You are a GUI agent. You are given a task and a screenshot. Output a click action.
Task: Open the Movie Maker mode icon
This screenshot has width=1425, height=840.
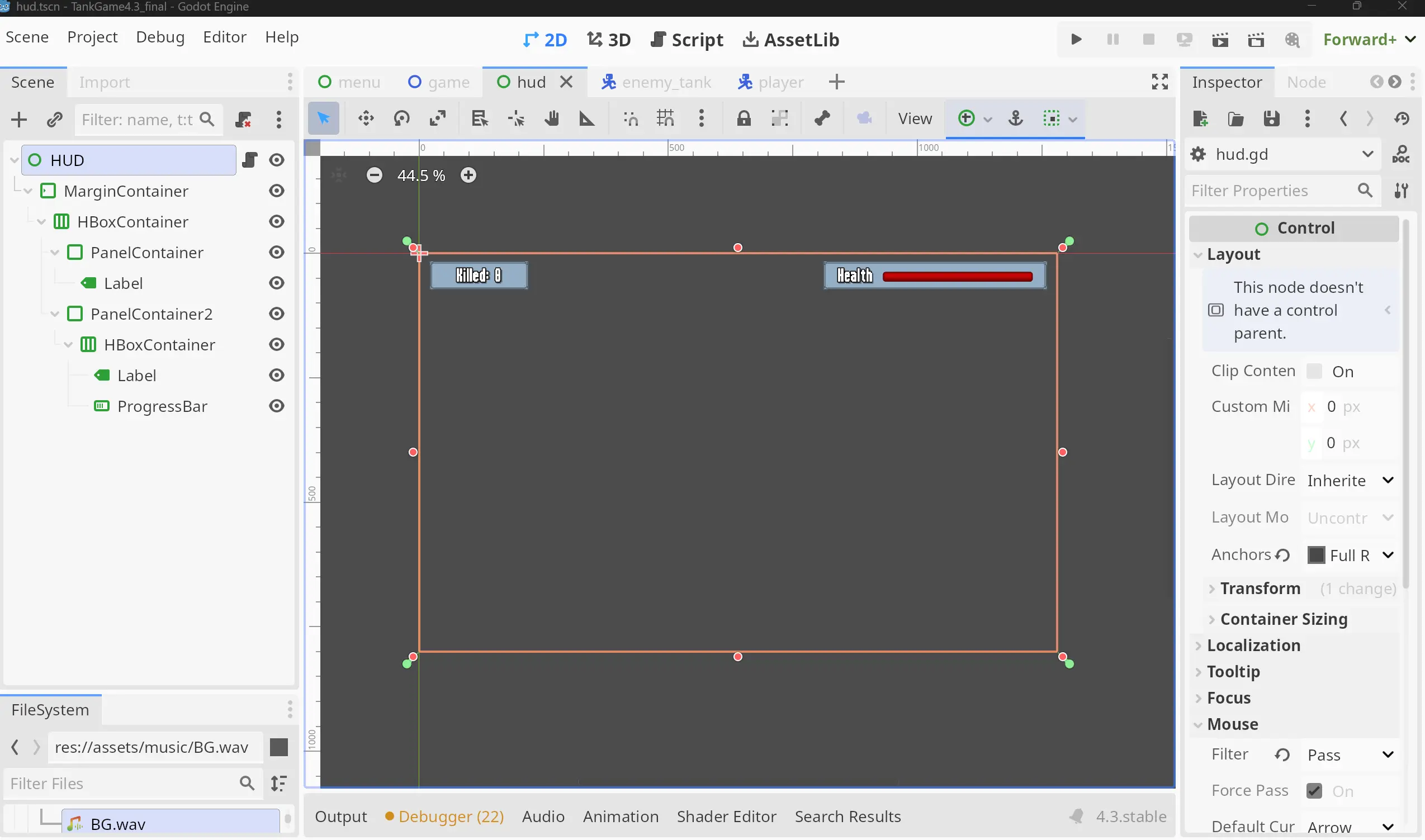[1292, 39]
